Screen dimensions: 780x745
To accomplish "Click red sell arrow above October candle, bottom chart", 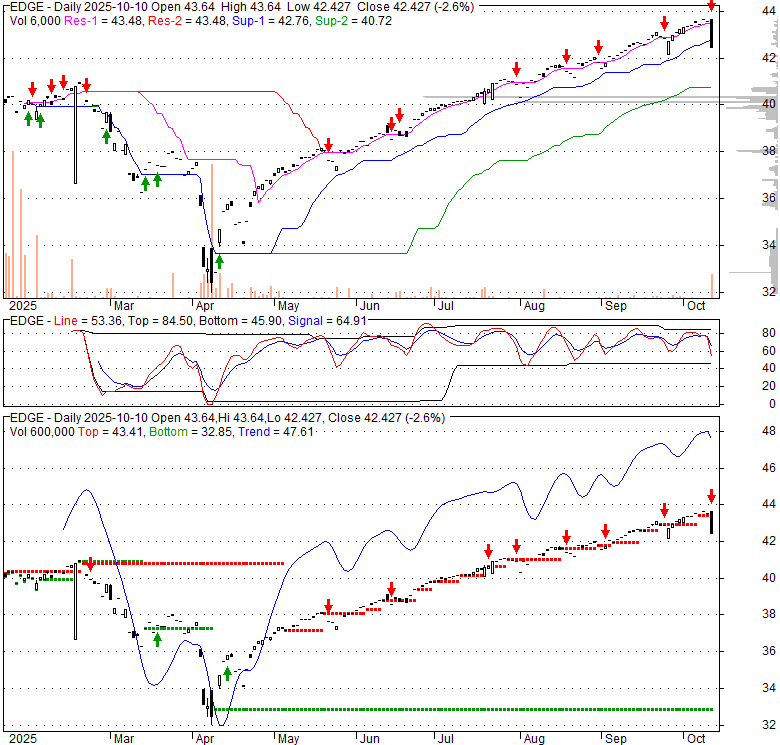I will coord(711,496).
